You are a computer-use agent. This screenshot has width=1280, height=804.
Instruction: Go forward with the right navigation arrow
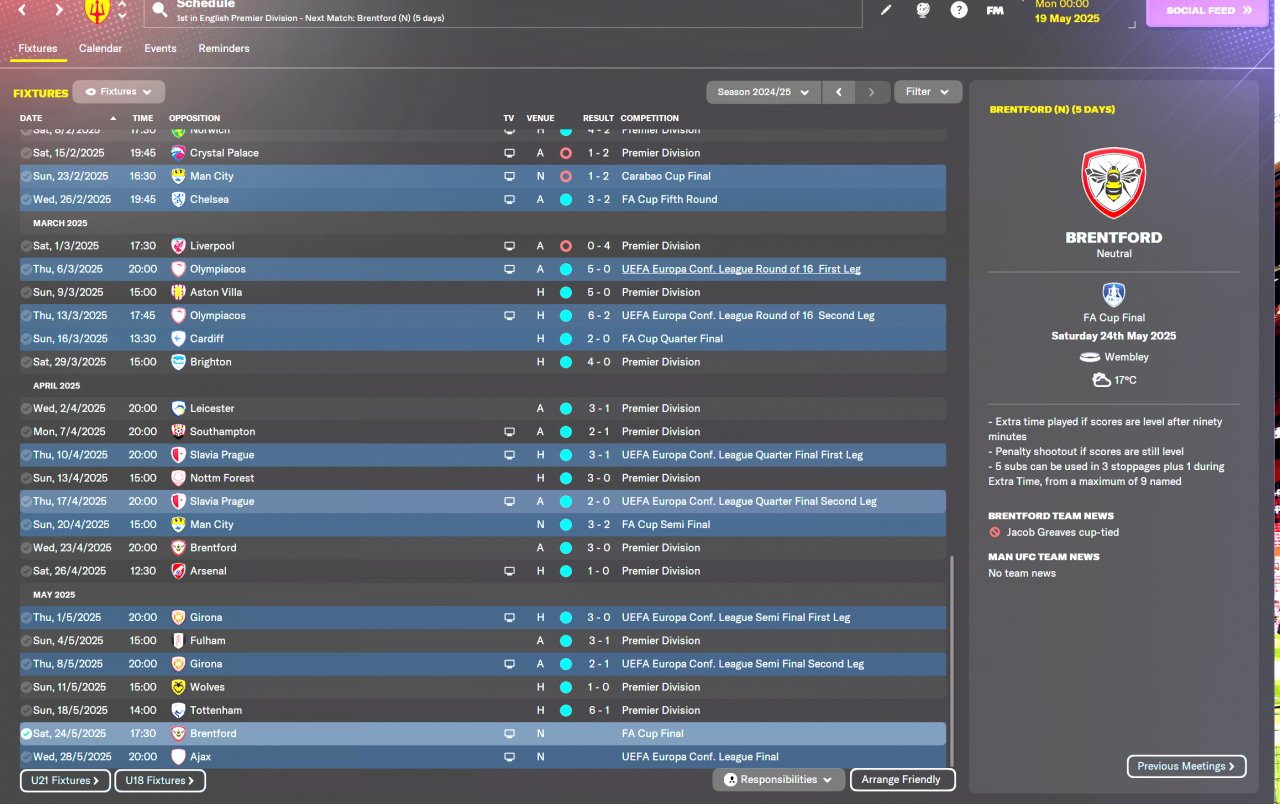59,10
